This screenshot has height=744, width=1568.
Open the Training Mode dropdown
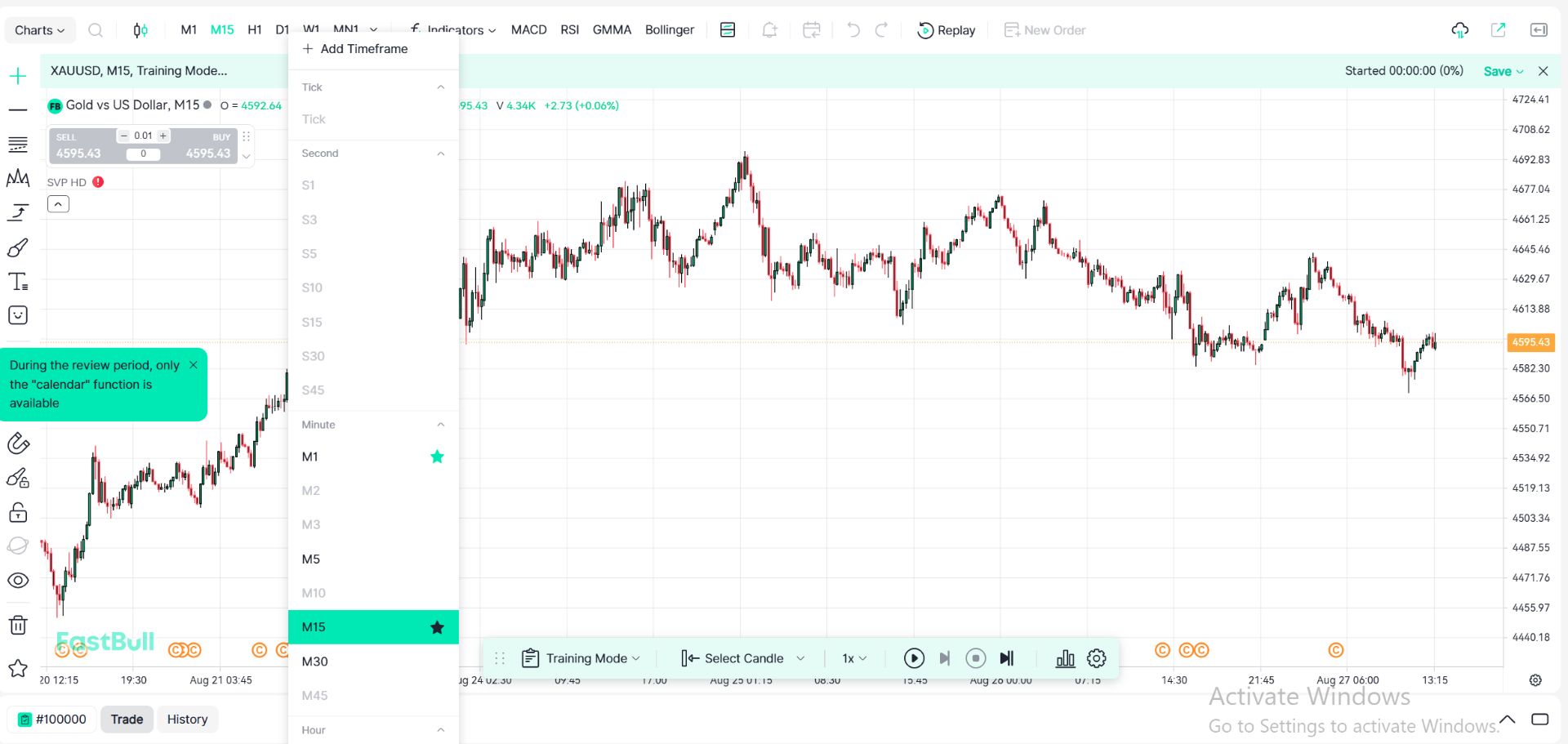tap(581, 658)
